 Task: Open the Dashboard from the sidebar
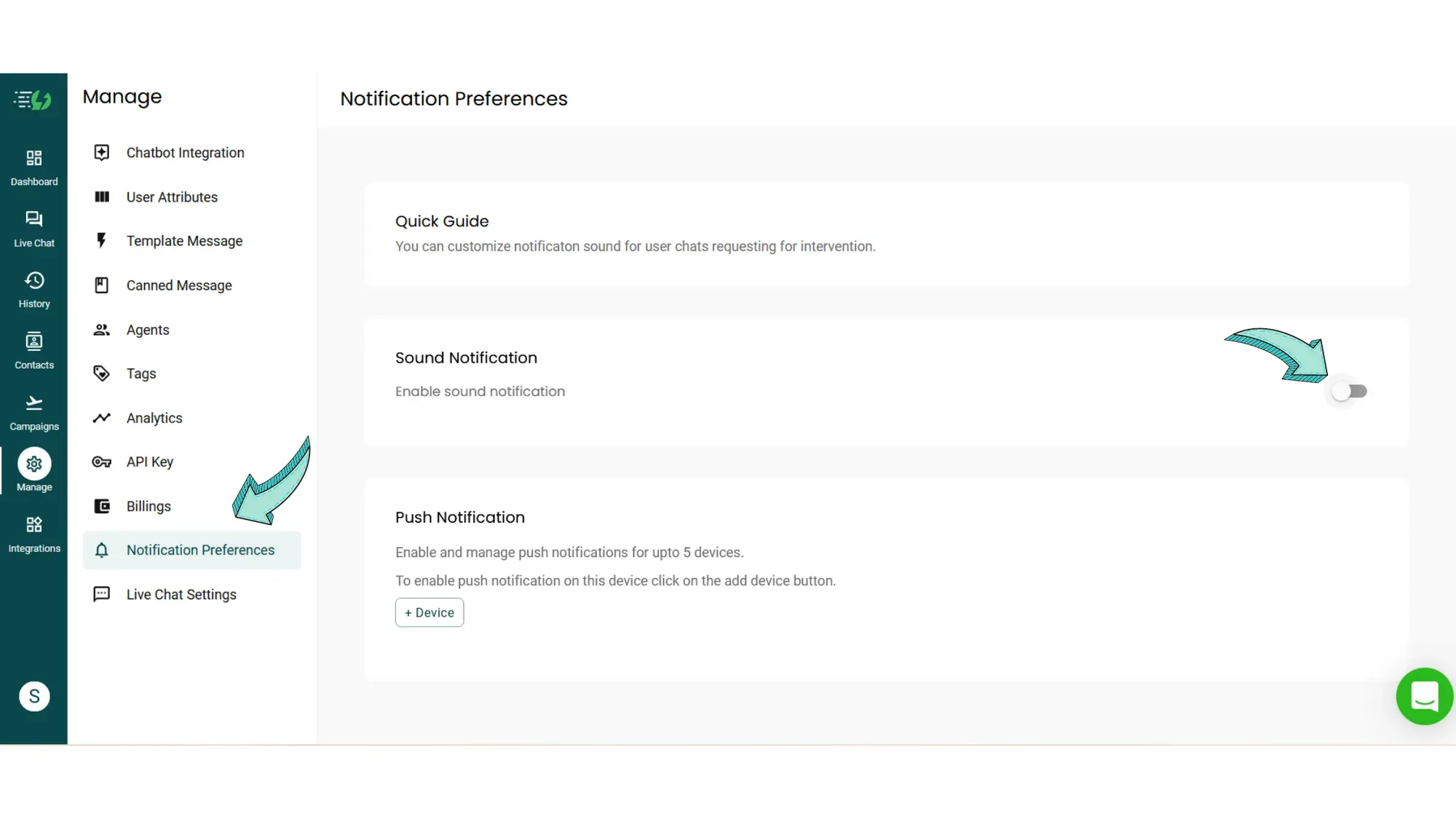point(33,166)
